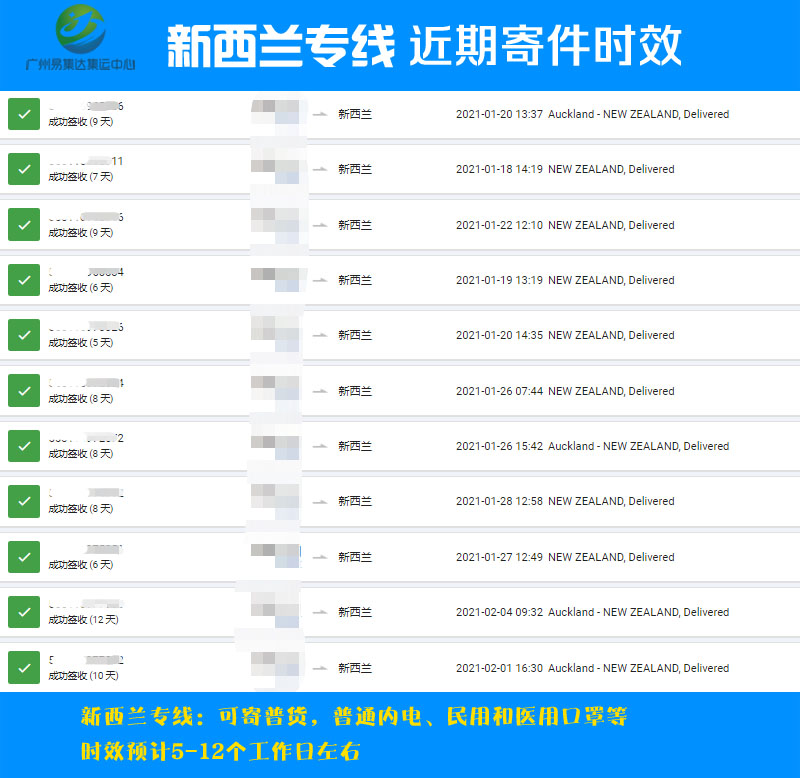The height and width of the screenshot is (778, 800).
Task: Toggle green check on 2021-01-26 15:42 row
Action: pyautogui.click(x=23, y=446)
